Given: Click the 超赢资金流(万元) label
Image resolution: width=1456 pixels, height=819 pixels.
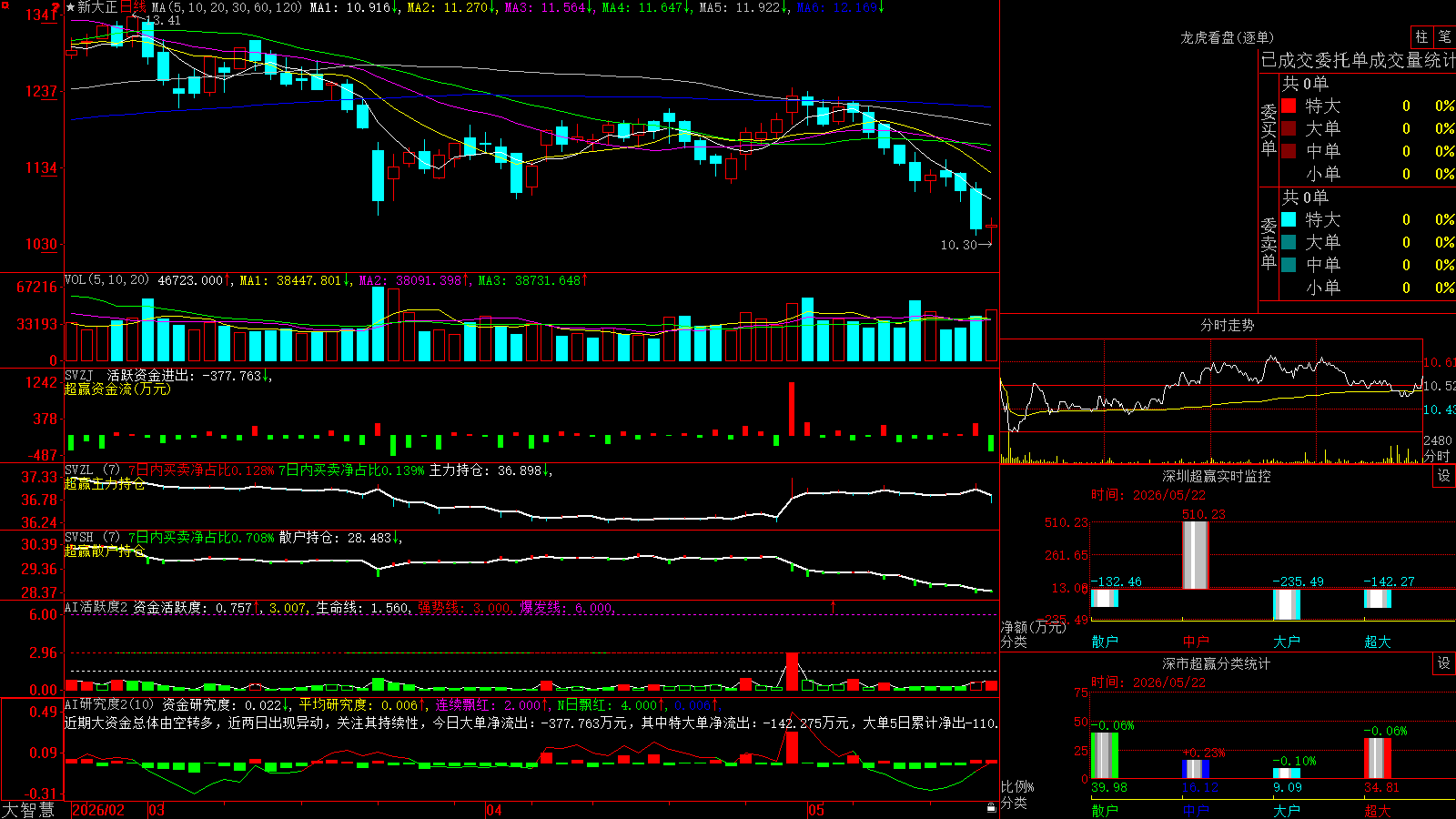Looking at the screenshot, I should pos(117,389).
